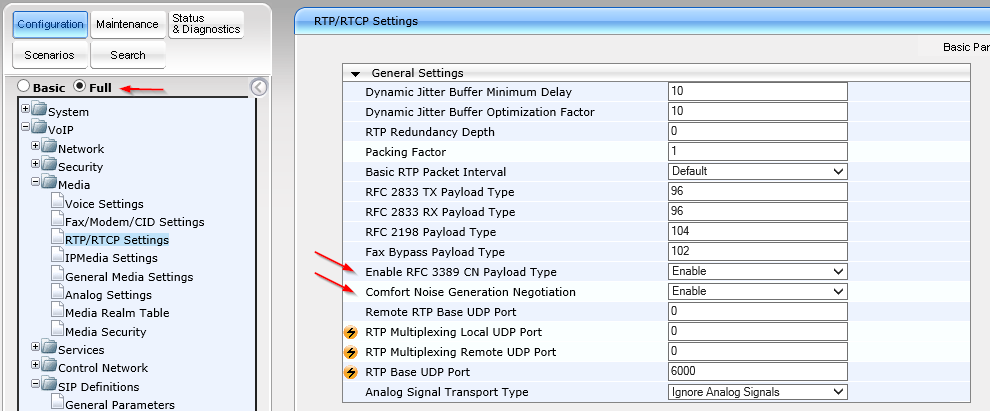Click the SIP Definitions folder icon
This screenshot has width=990, height=411.
coord(49,385)
